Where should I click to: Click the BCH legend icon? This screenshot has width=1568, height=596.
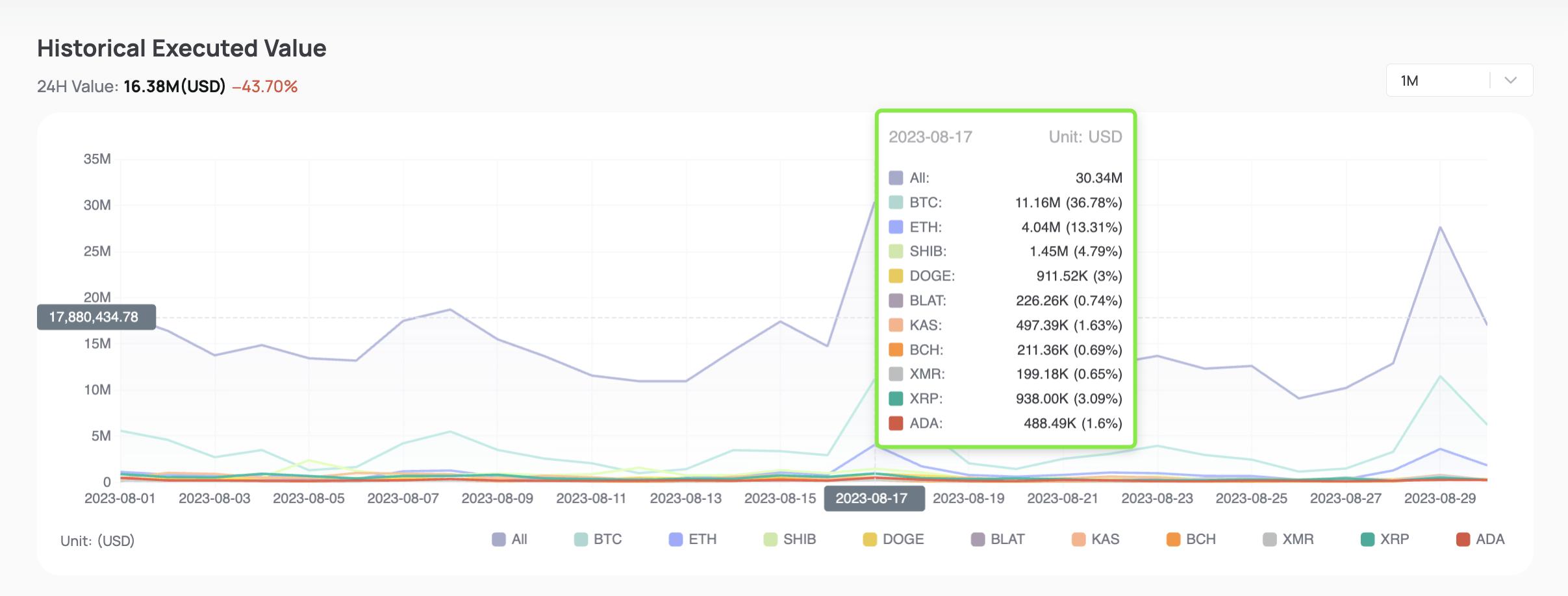[x=1173, y=540]
